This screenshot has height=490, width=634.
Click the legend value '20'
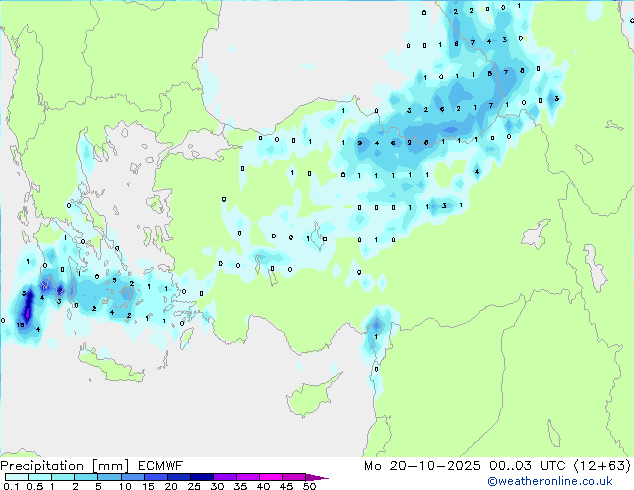coord(171,486)
